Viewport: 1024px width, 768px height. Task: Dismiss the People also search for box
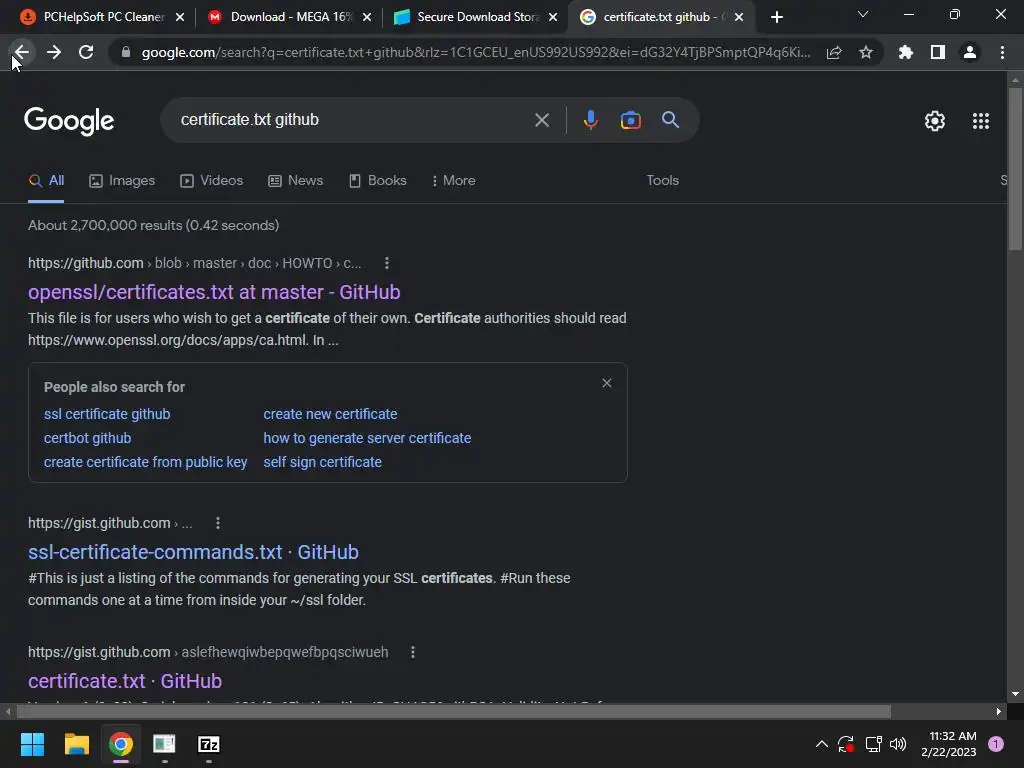click(x=607, y=383)
